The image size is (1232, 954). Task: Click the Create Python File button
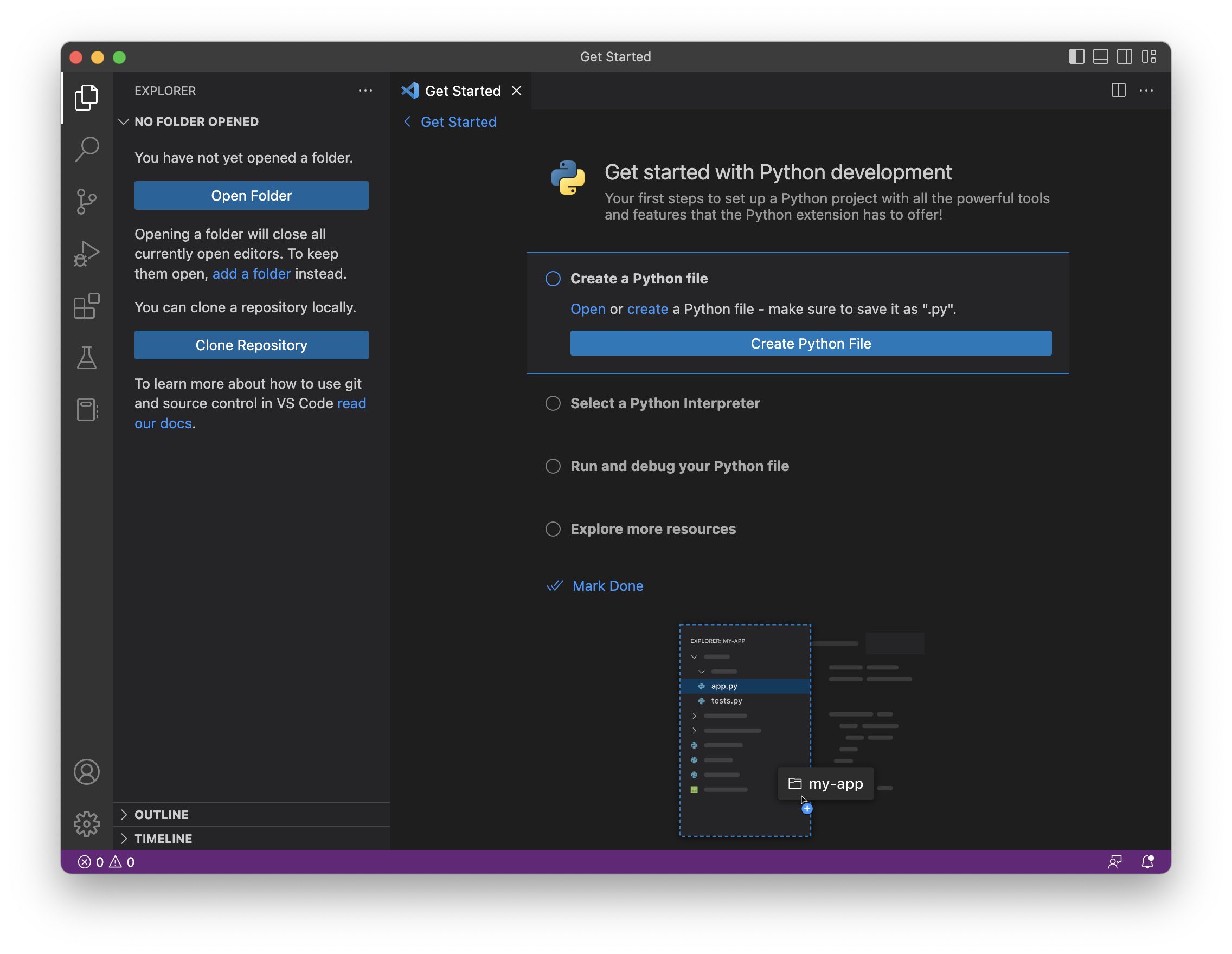pos(811,343)
